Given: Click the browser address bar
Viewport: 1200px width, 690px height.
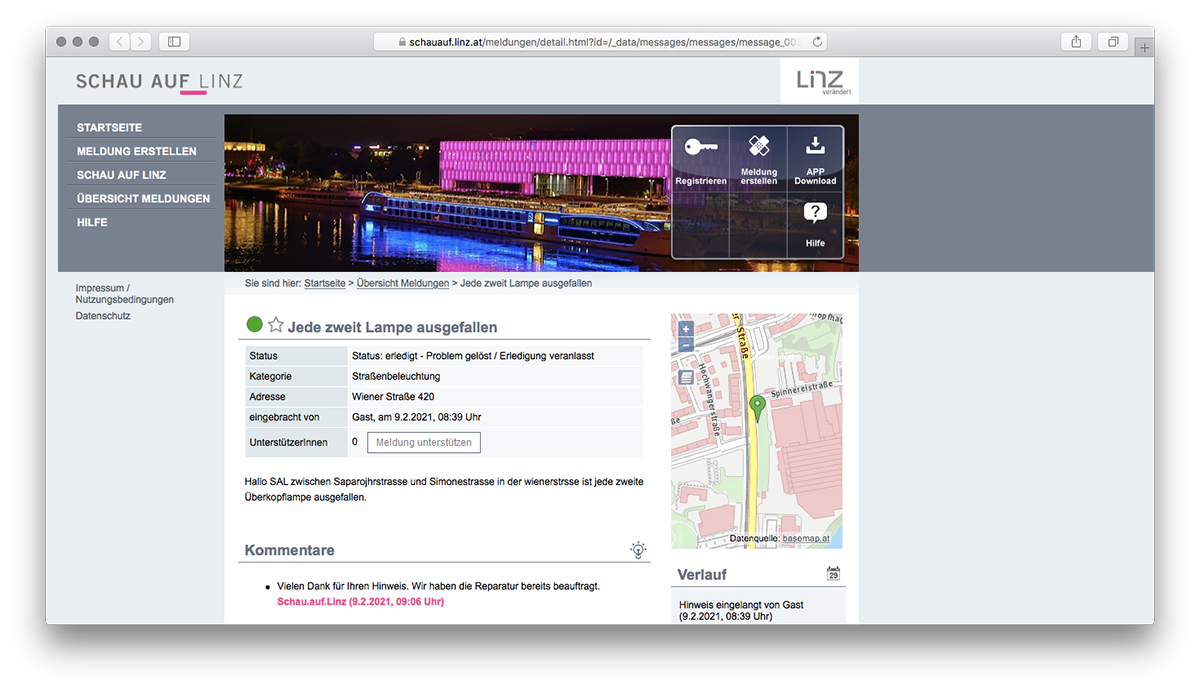Looking at the screenshot, I should pos(600,42).
